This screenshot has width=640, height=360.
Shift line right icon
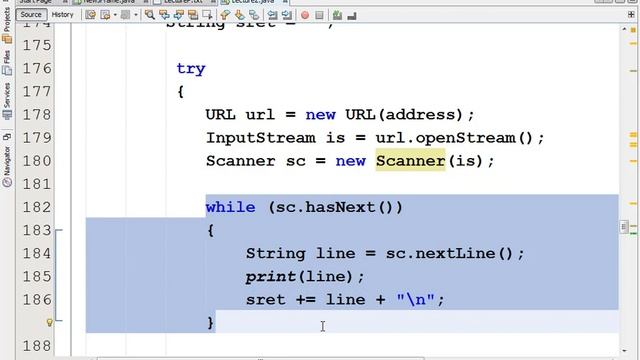[x=287, y=16]
